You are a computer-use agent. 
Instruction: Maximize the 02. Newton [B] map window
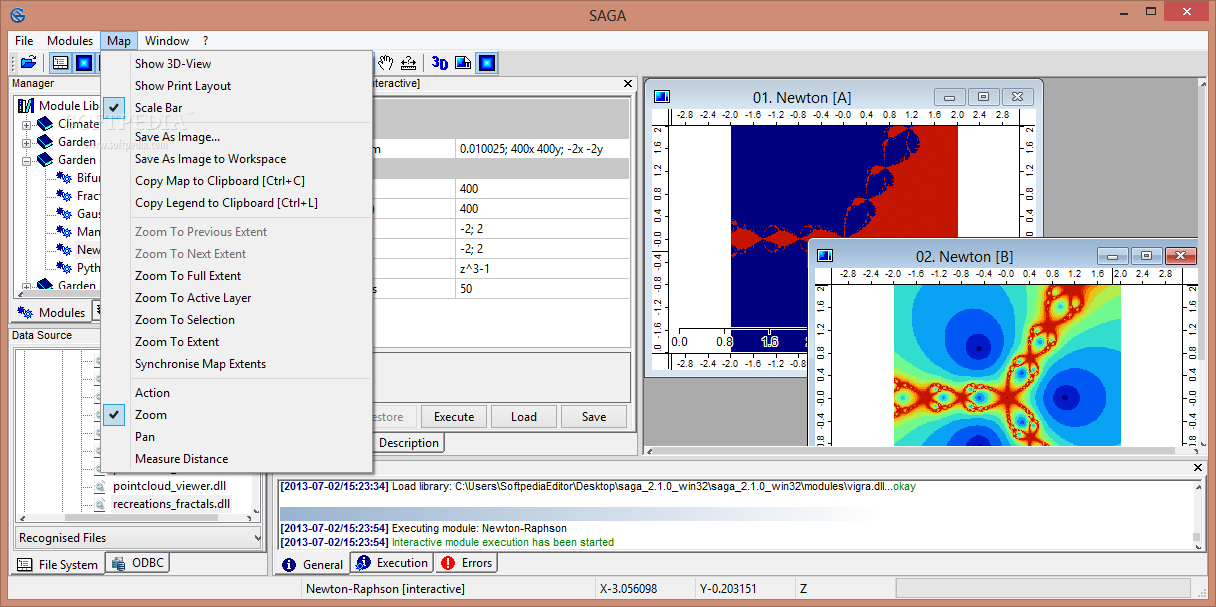[x=1147, y=256]
